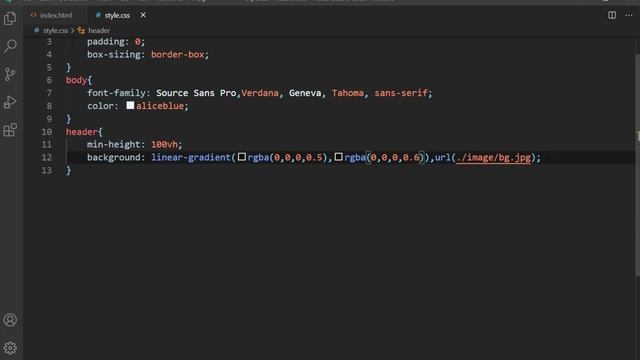Click the 'aliceblue' color value text

tap(160, 106)
